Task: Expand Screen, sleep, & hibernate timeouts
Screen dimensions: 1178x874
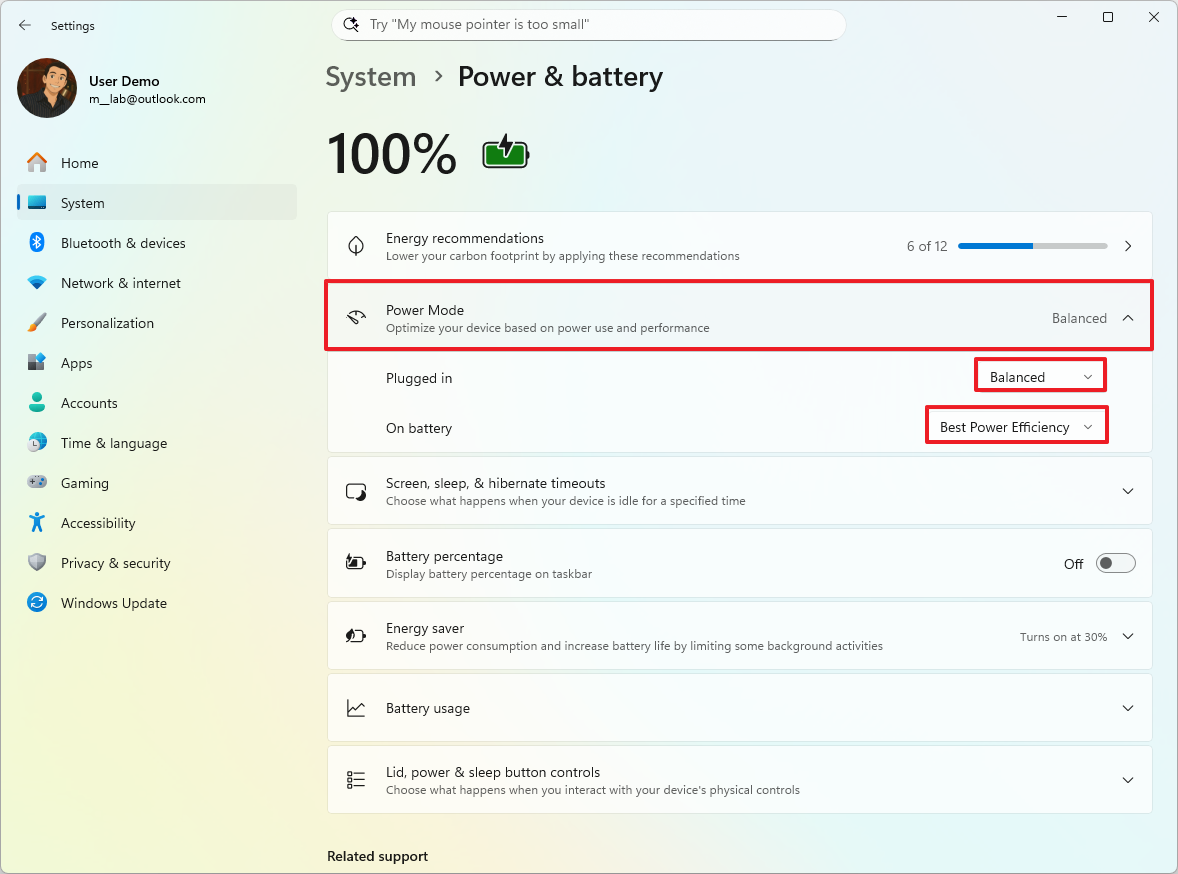Action: coord(1128,491)
